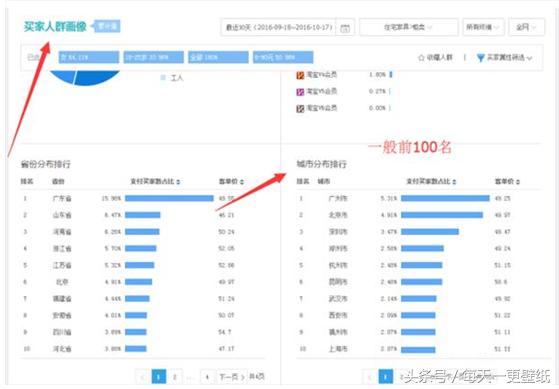The image size is (559, 389).
Task: Click 北京 in the province ranking
Action: point(62,282)
